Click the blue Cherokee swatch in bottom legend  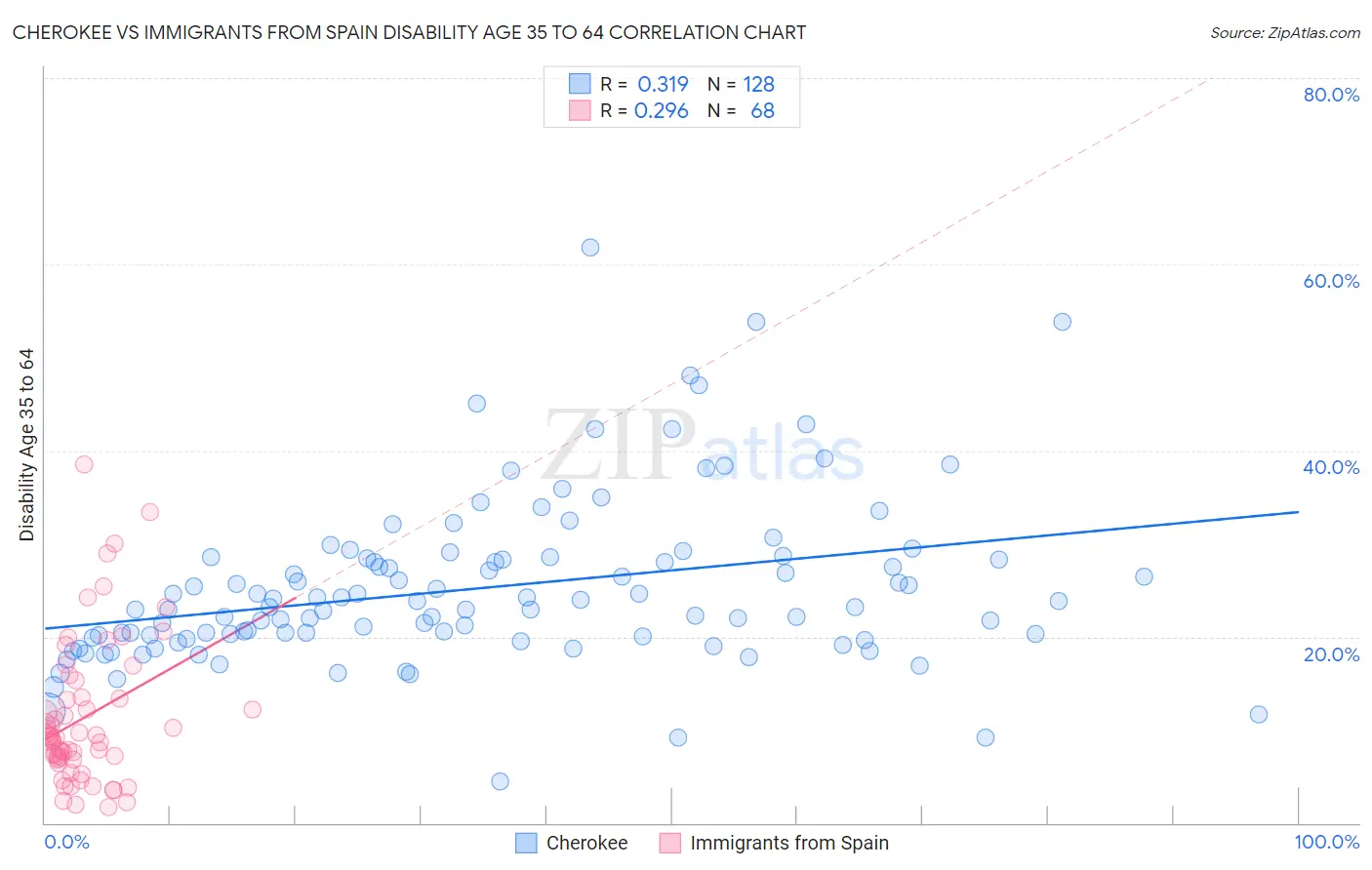(526, 843)
